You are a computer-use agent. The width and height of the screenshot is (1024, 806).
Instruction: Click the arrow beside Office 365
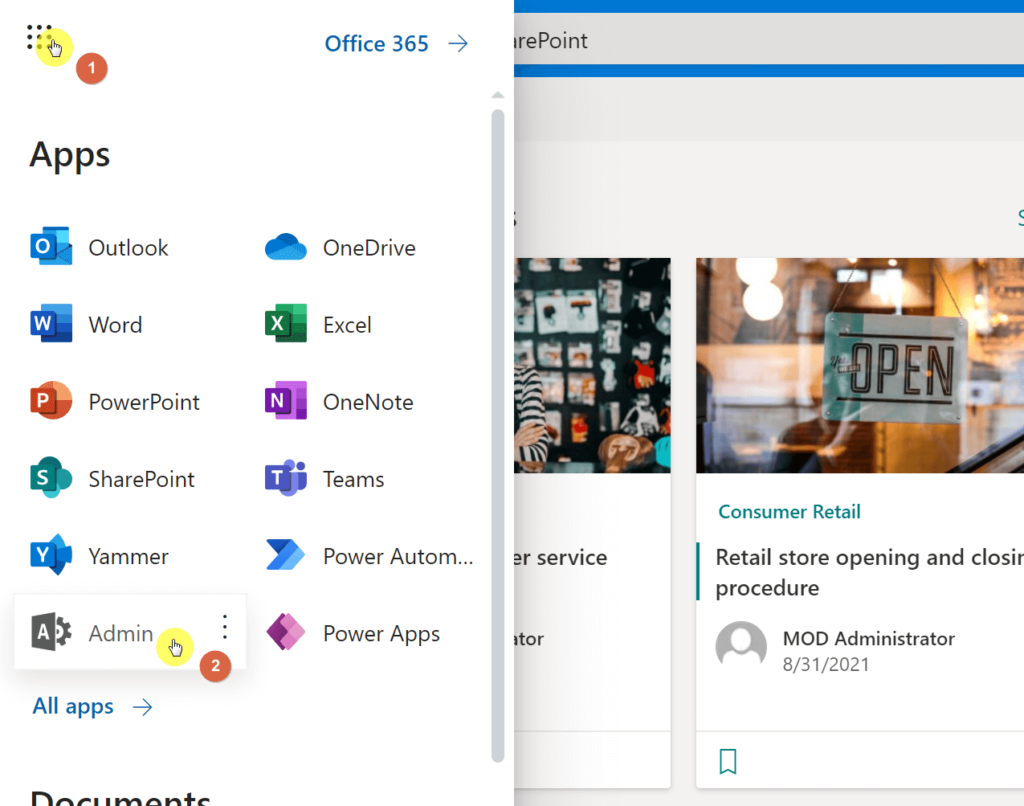[458, 44]
